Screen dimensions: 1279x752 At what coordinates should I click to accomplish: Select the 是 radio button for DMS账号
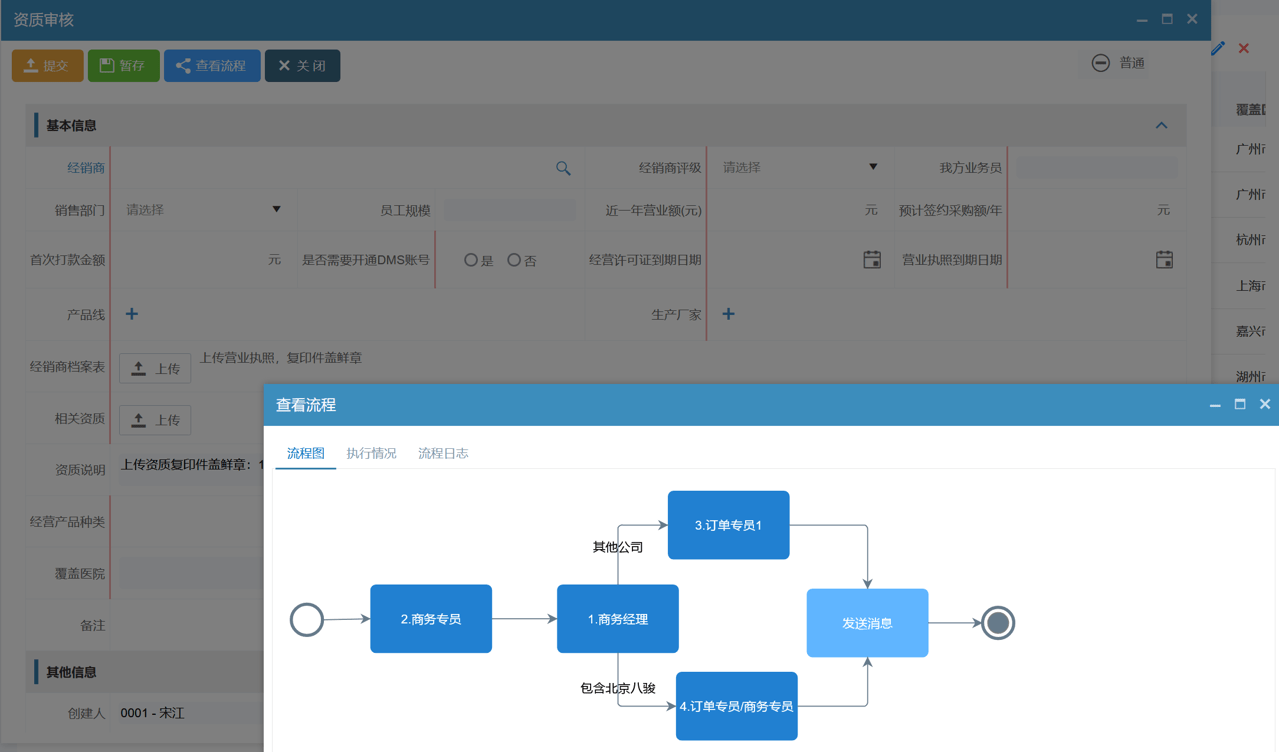[x=470, y=259]
